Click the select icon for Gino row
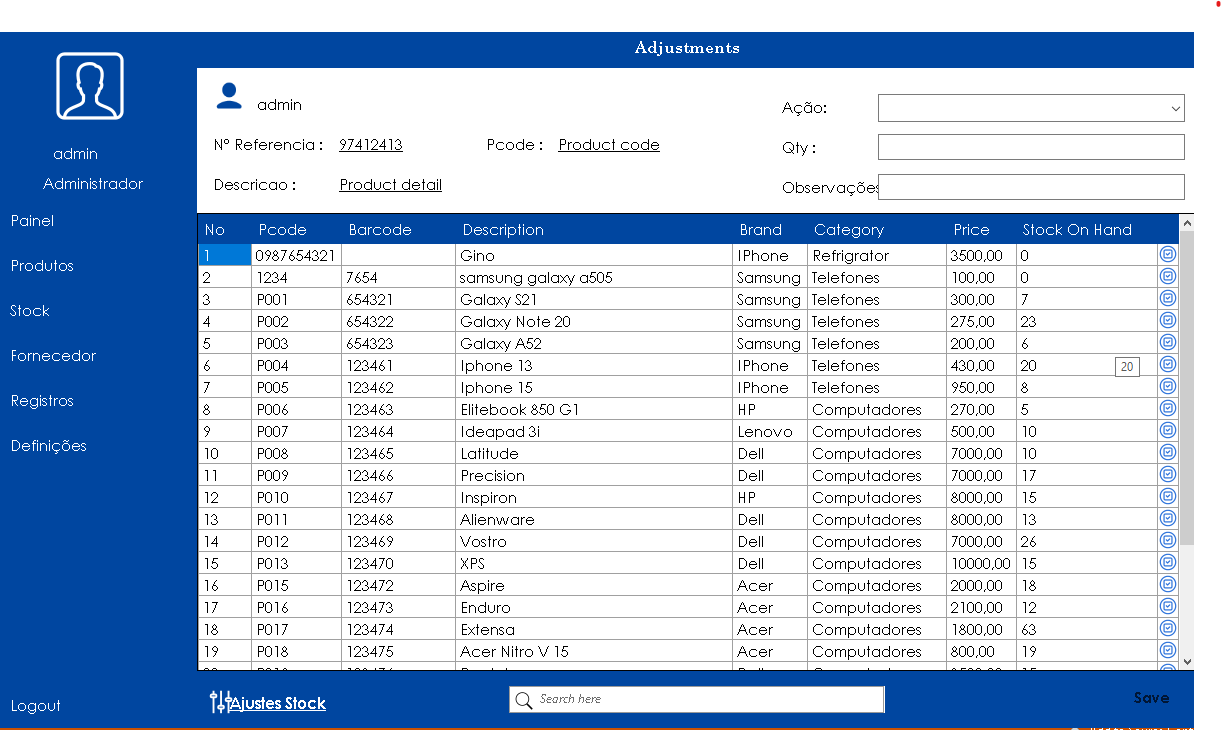 coord(1167,255)
